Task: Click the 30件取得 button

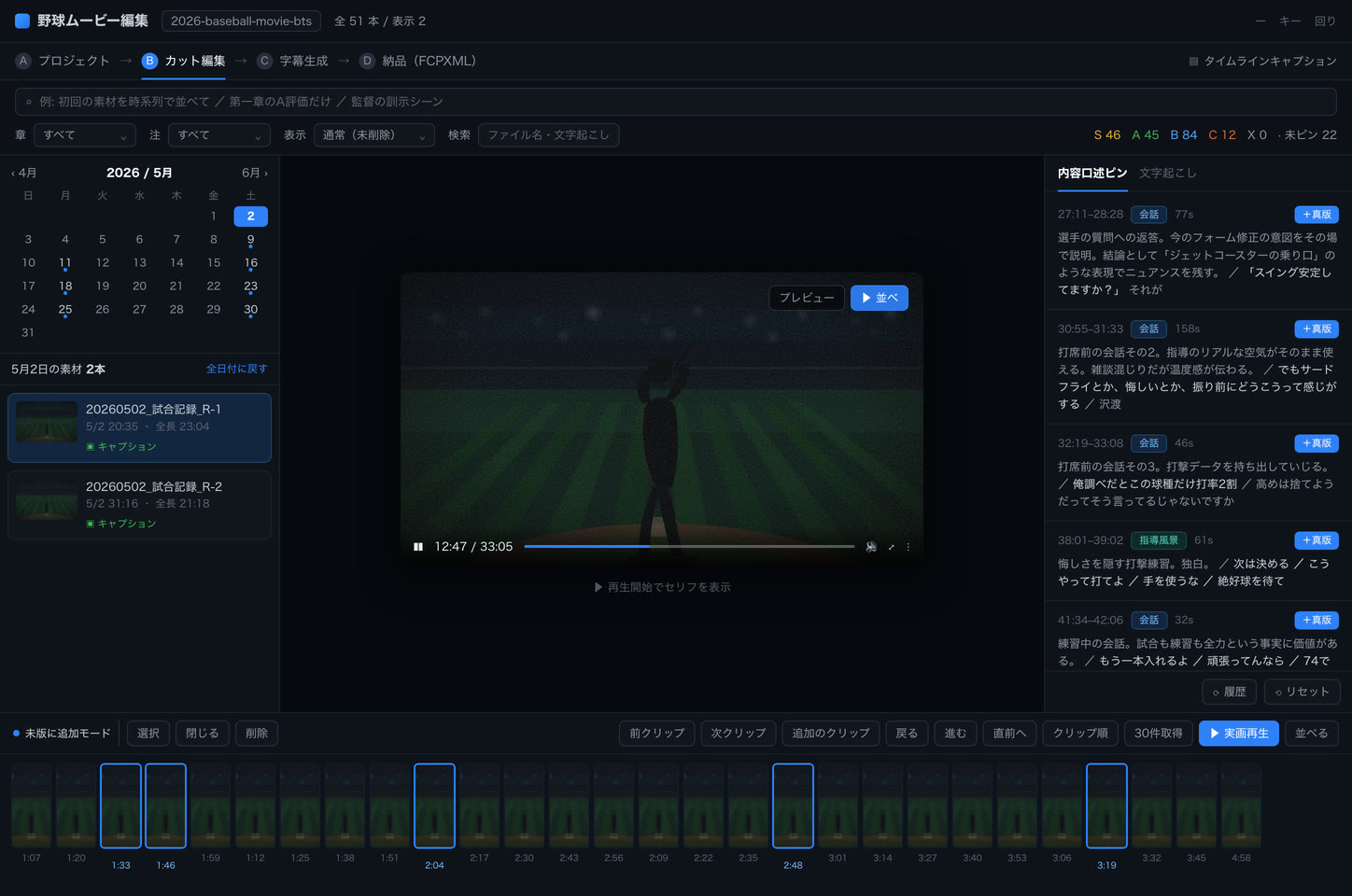Action: (1159, 734)
